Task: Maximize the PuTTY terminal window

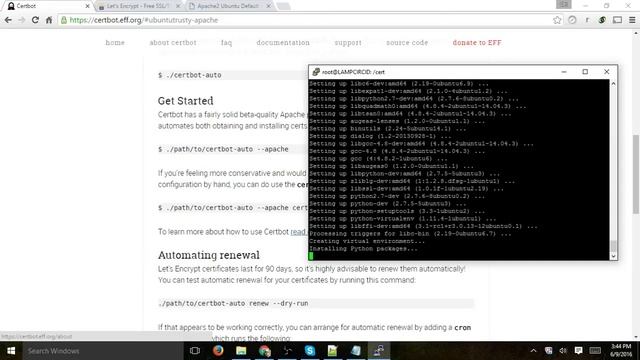Action: pyautogui.click(x=585, y=72)
